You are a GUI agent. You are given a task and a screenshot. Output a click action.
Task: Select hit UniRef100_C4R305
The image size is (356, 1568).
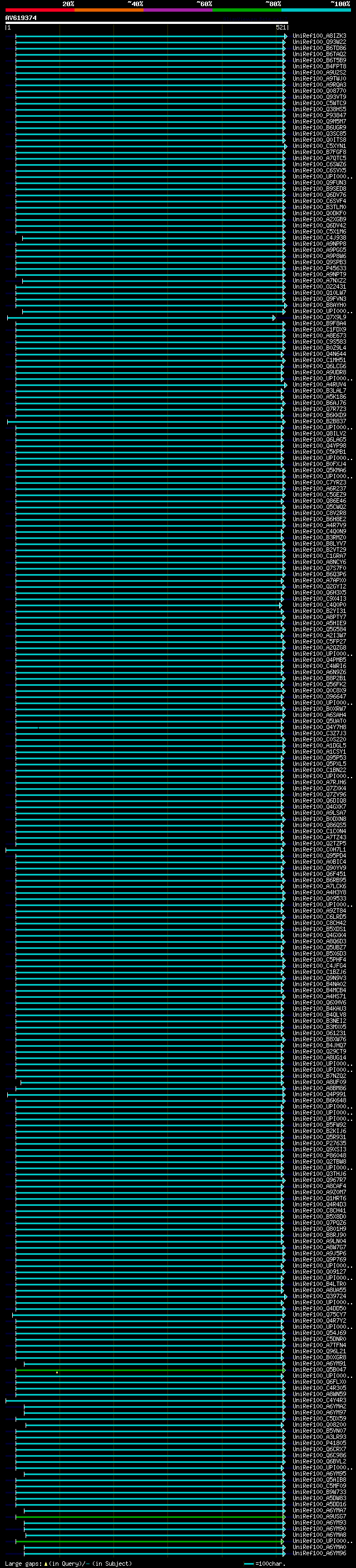319,1388
